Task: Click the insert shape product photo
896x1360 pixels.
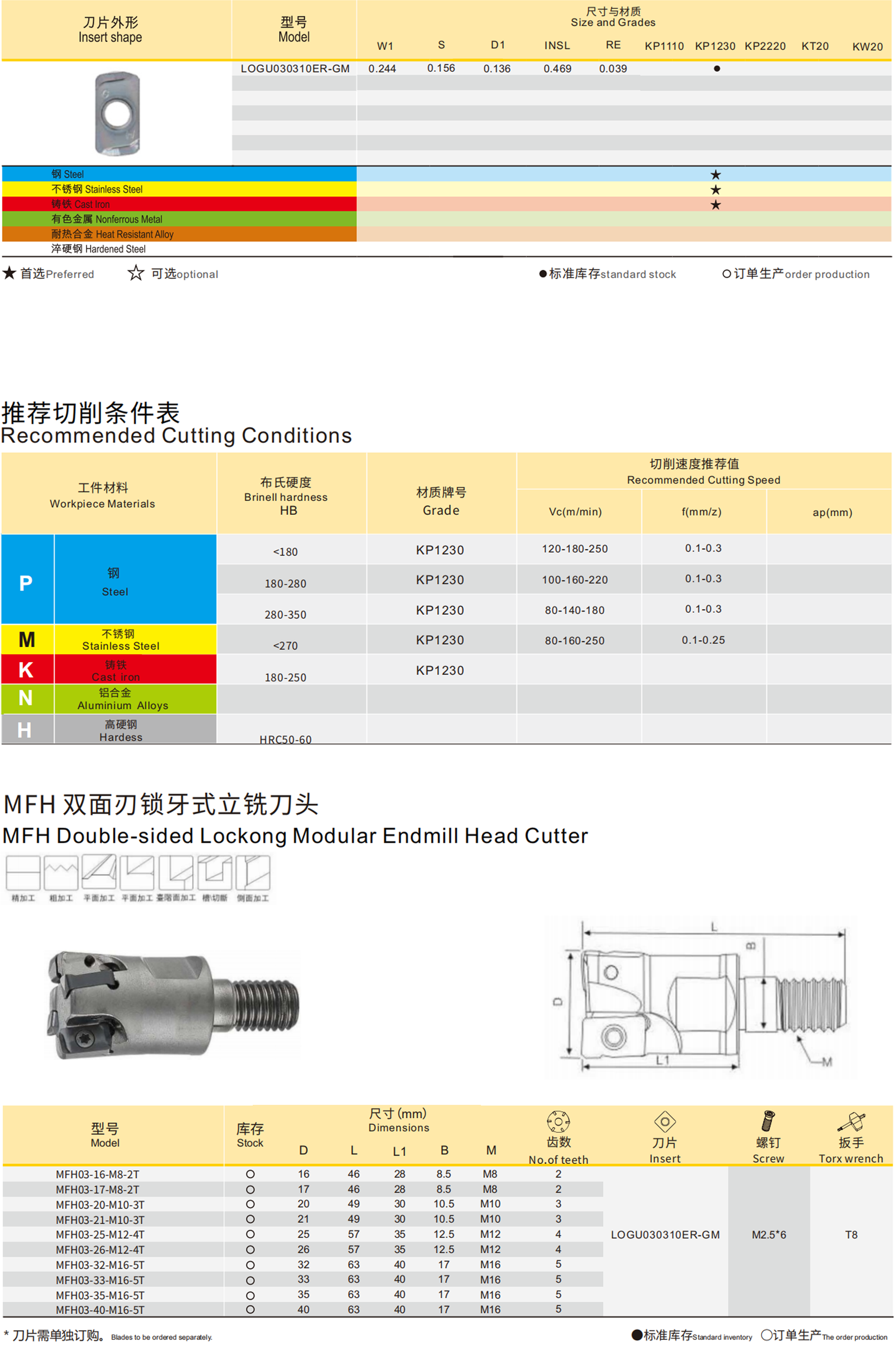Action: [117, 112]
